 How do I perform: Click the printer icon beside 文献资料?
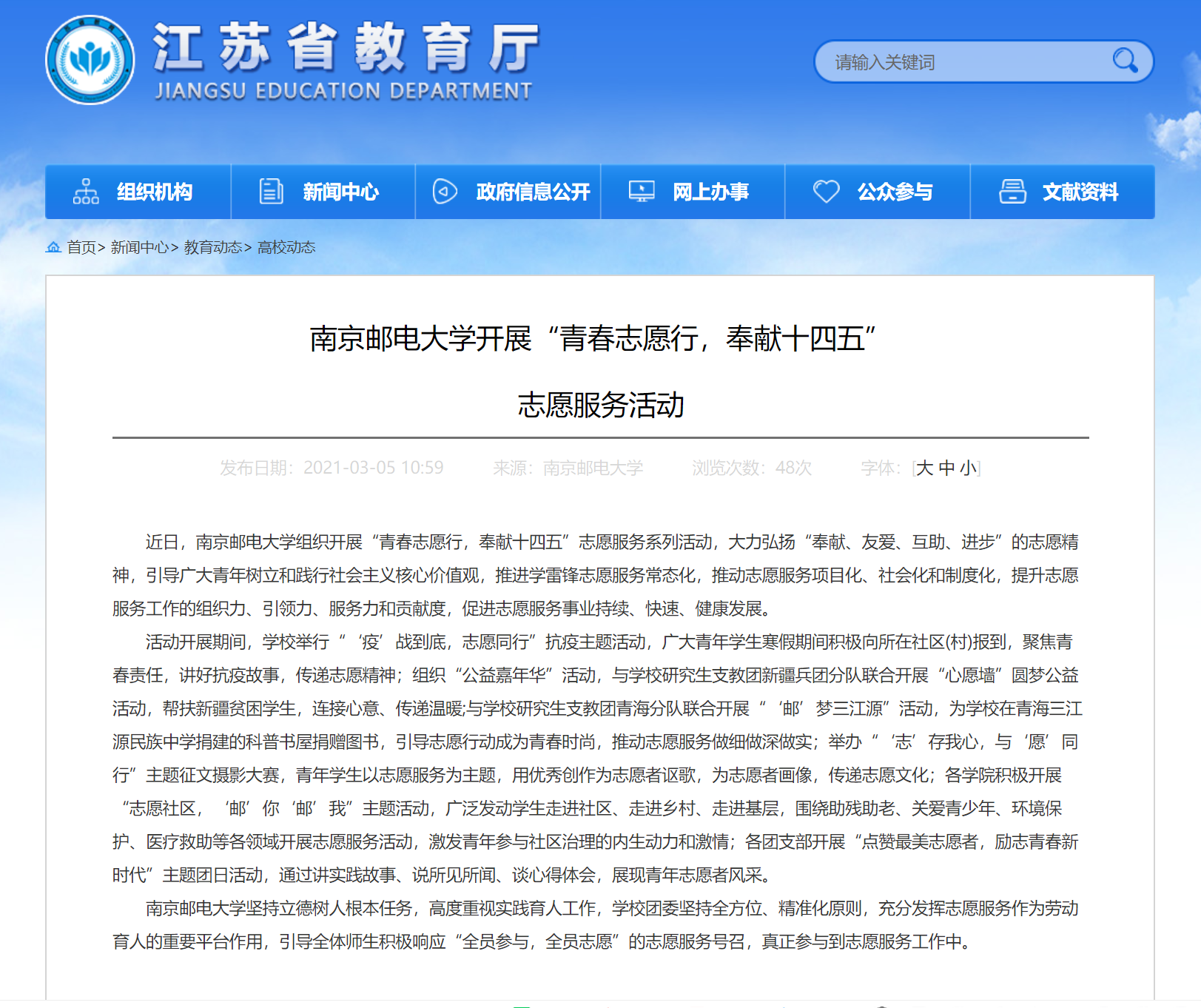tap(1012, 192)
